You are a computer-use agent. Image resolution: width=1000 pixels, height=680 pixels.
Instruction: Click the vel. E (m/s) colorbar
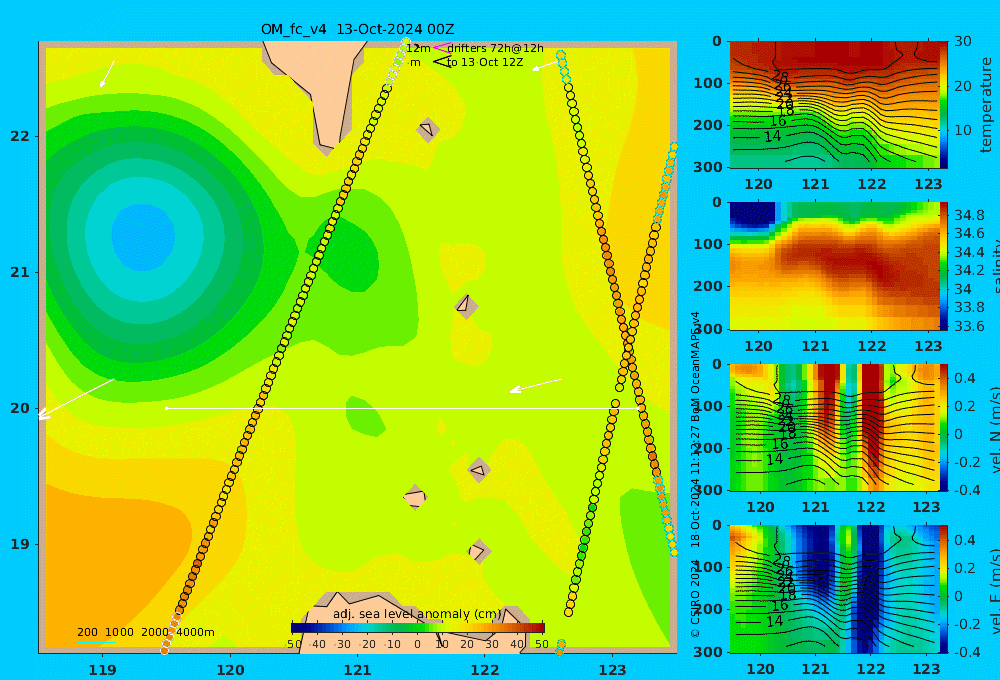tap(944, 589)
